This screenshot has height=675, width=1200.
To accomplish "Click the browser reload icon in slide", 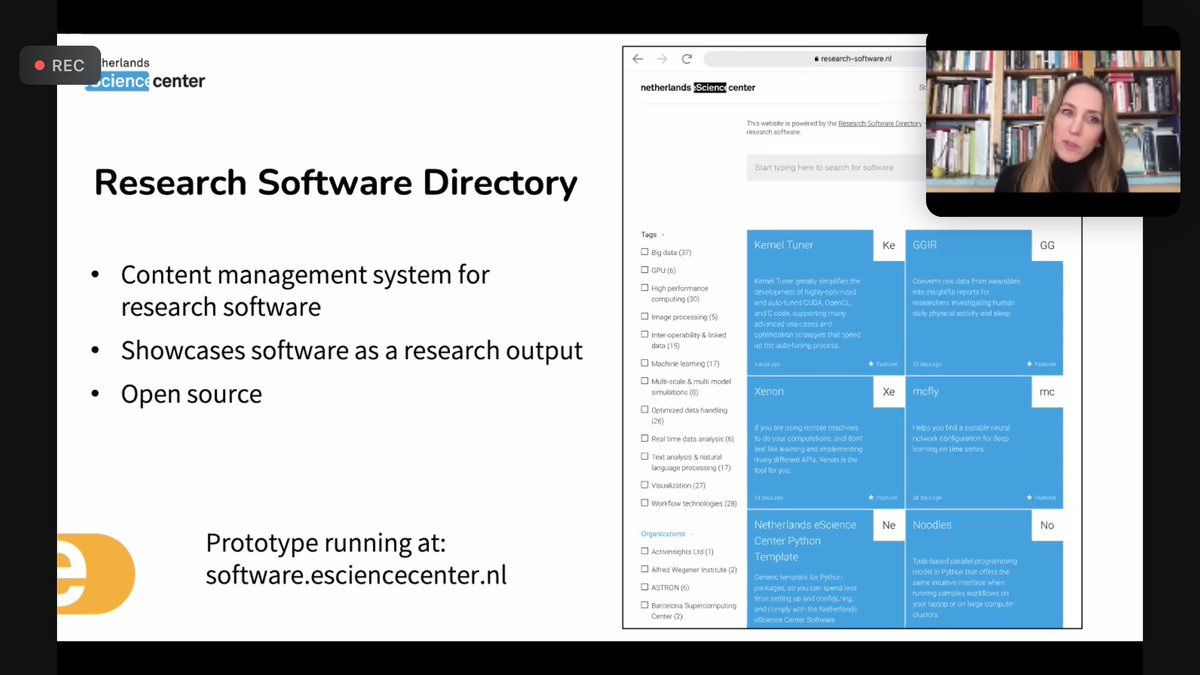I will (687, 59).
